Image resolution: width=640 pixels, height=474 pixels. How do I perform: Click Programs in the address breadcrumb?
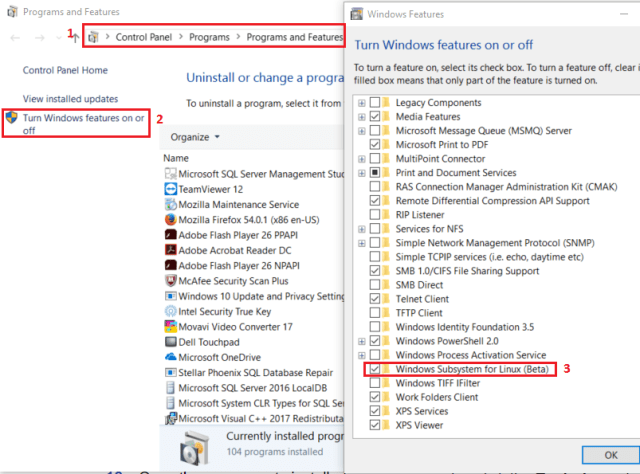coord(209,37)
